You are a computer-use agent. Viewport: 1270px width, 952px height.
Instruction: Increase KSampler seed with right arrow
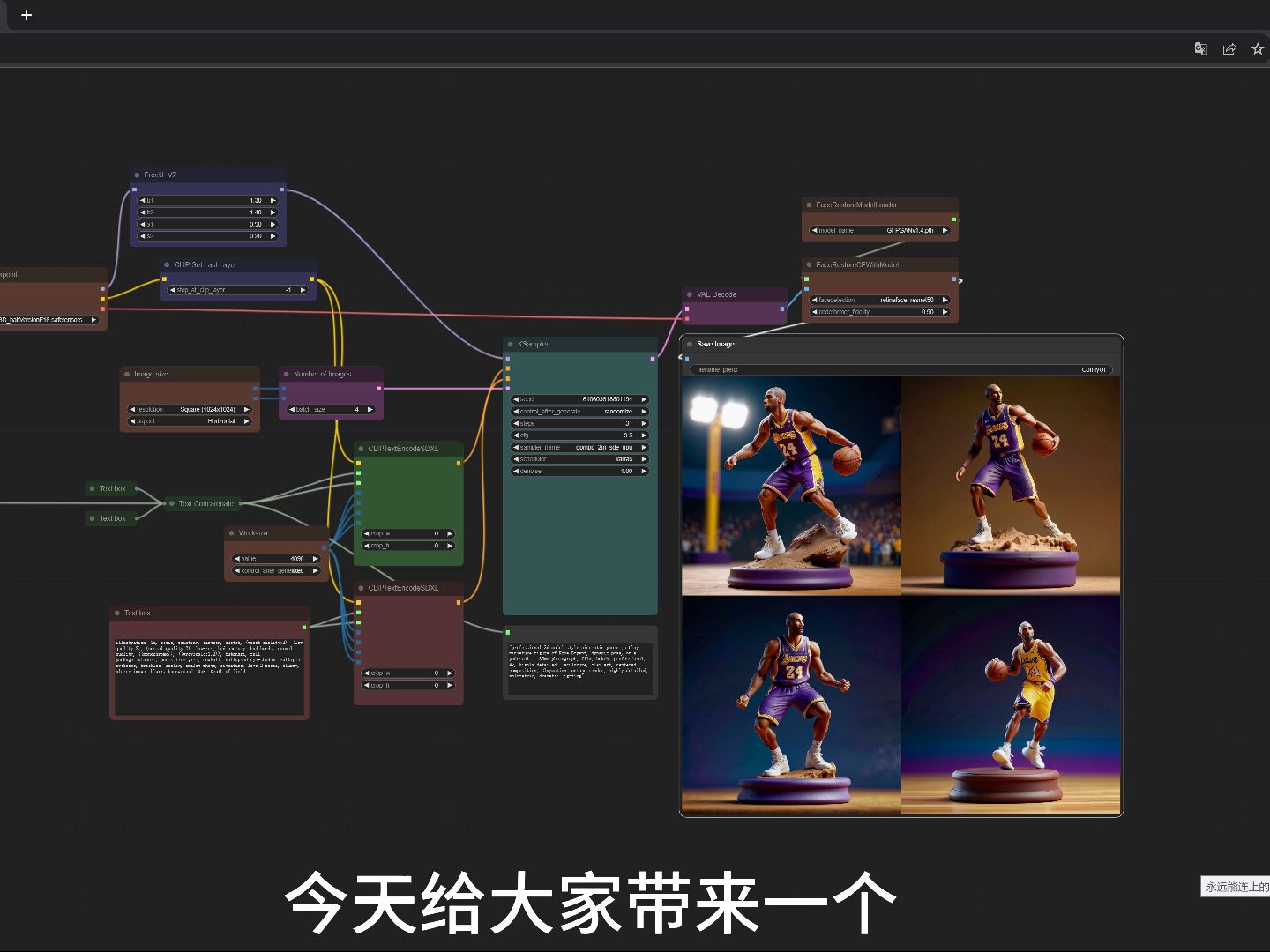(644, 399)
